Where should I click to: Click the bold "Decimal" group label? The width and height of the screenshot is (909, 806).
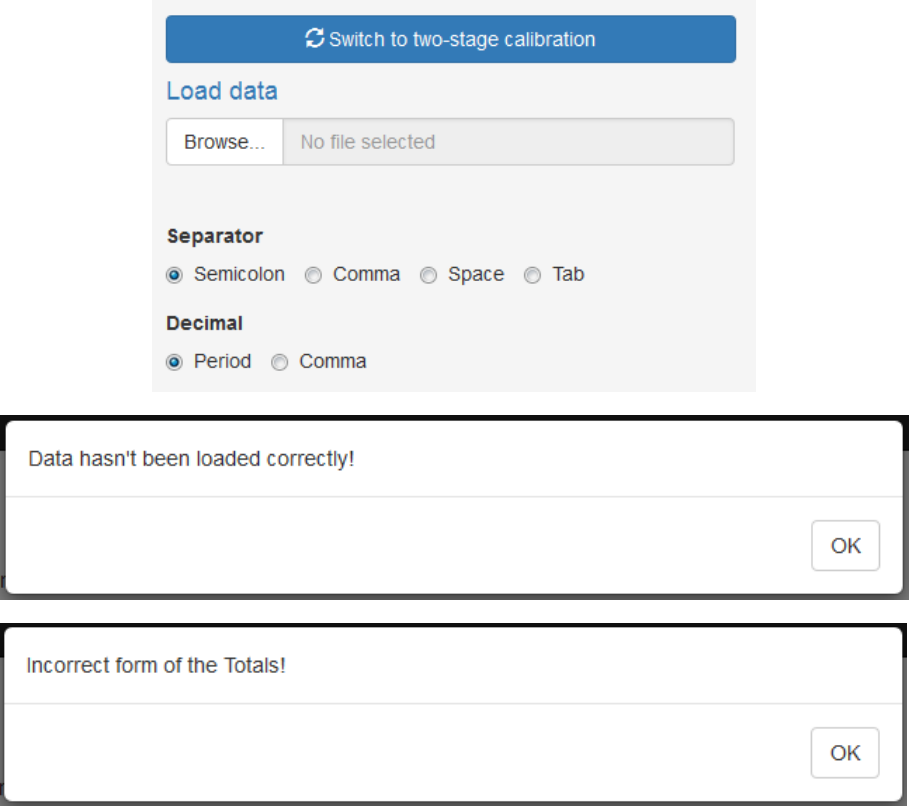(205, 323)
